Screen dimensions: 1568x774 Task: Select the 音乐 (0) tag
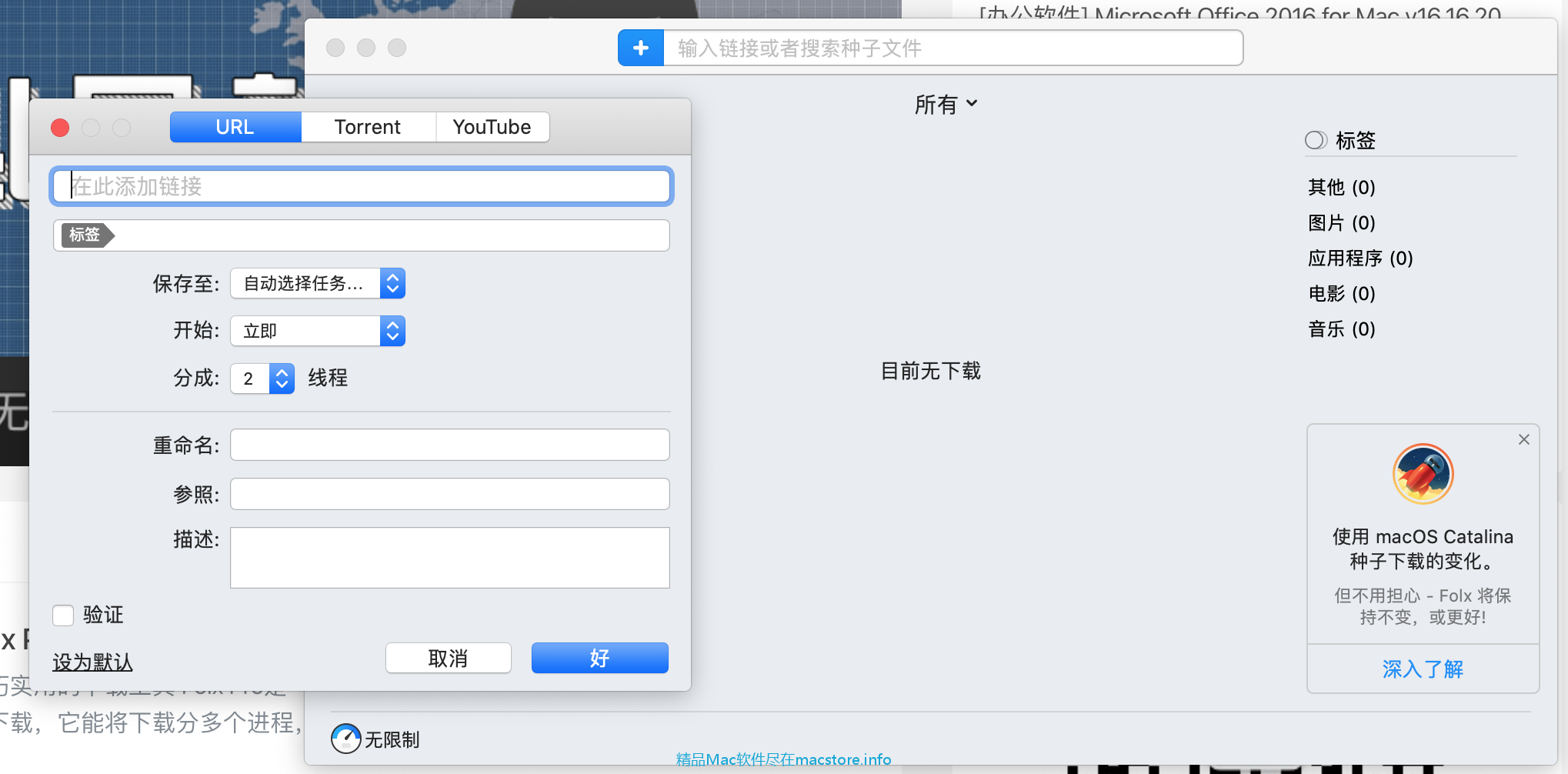pyautogui.click(x=1342, y=329)
